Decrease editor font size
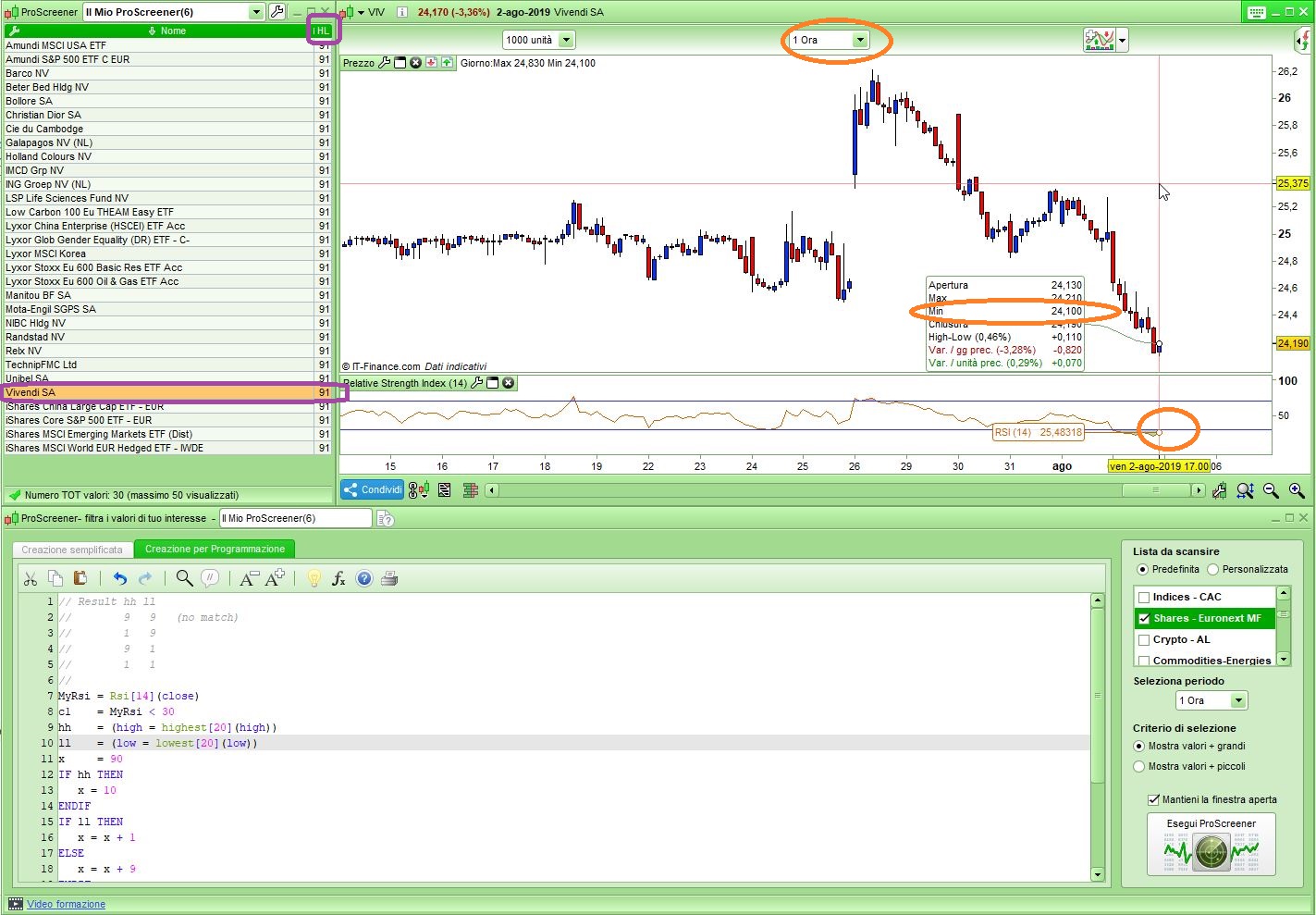The height and width of the screenshot is (915, 1316). pos(249,579)
